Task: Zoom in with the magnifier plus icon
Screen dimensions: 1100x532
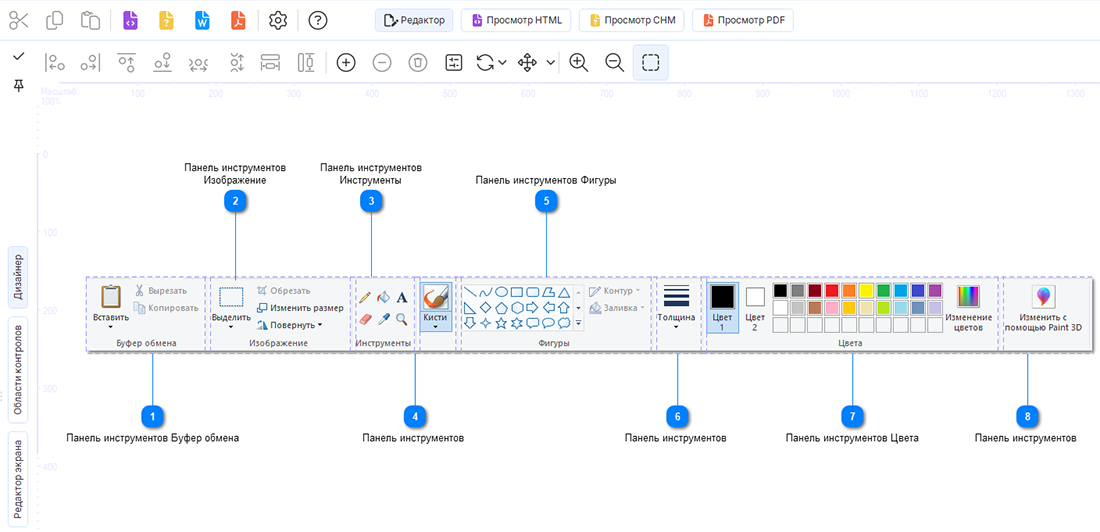Action: tap(578, 62)
